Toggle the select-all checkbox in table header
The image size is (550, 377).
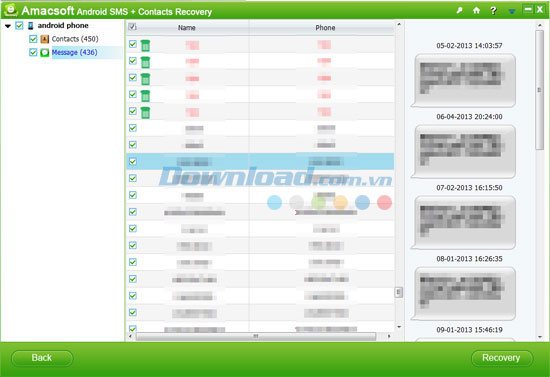coord(133,27)
